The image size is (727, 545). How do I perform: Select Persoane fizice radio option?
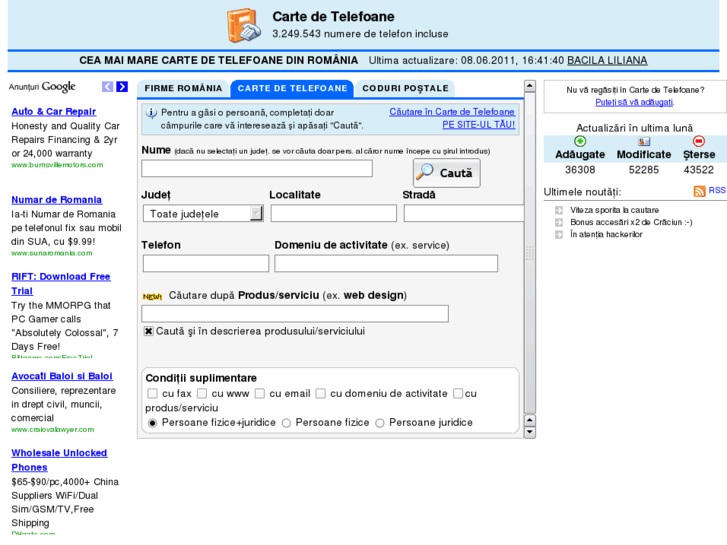tap(287, 423)
